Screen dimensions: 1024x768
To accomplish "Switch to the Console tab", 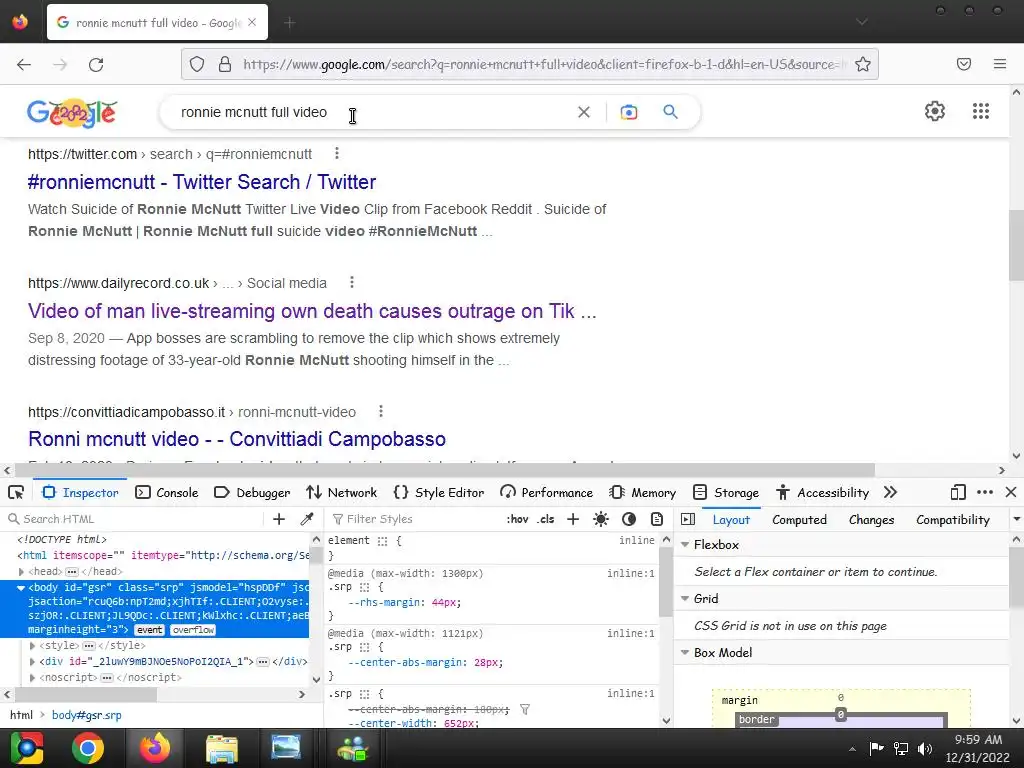I will coord(167,492).
